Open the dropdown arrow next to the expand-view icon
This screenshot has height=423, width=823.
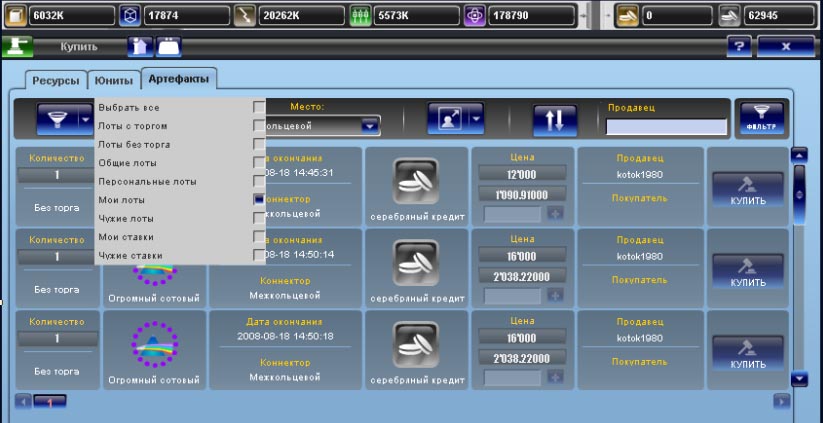click(476, 119)
